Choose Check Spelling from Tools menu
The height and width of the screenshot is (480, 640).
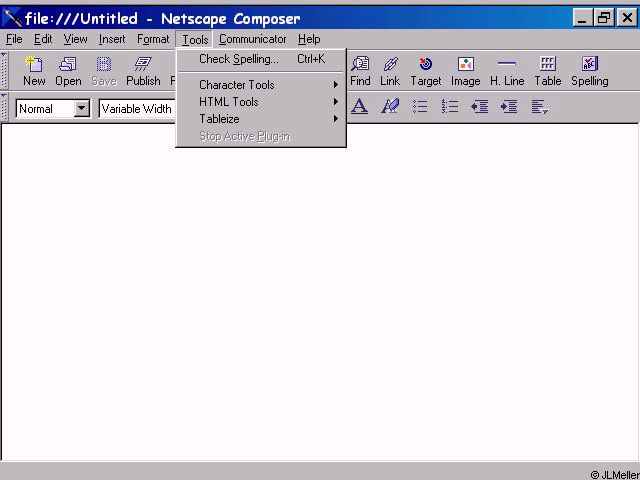[261, 60]
